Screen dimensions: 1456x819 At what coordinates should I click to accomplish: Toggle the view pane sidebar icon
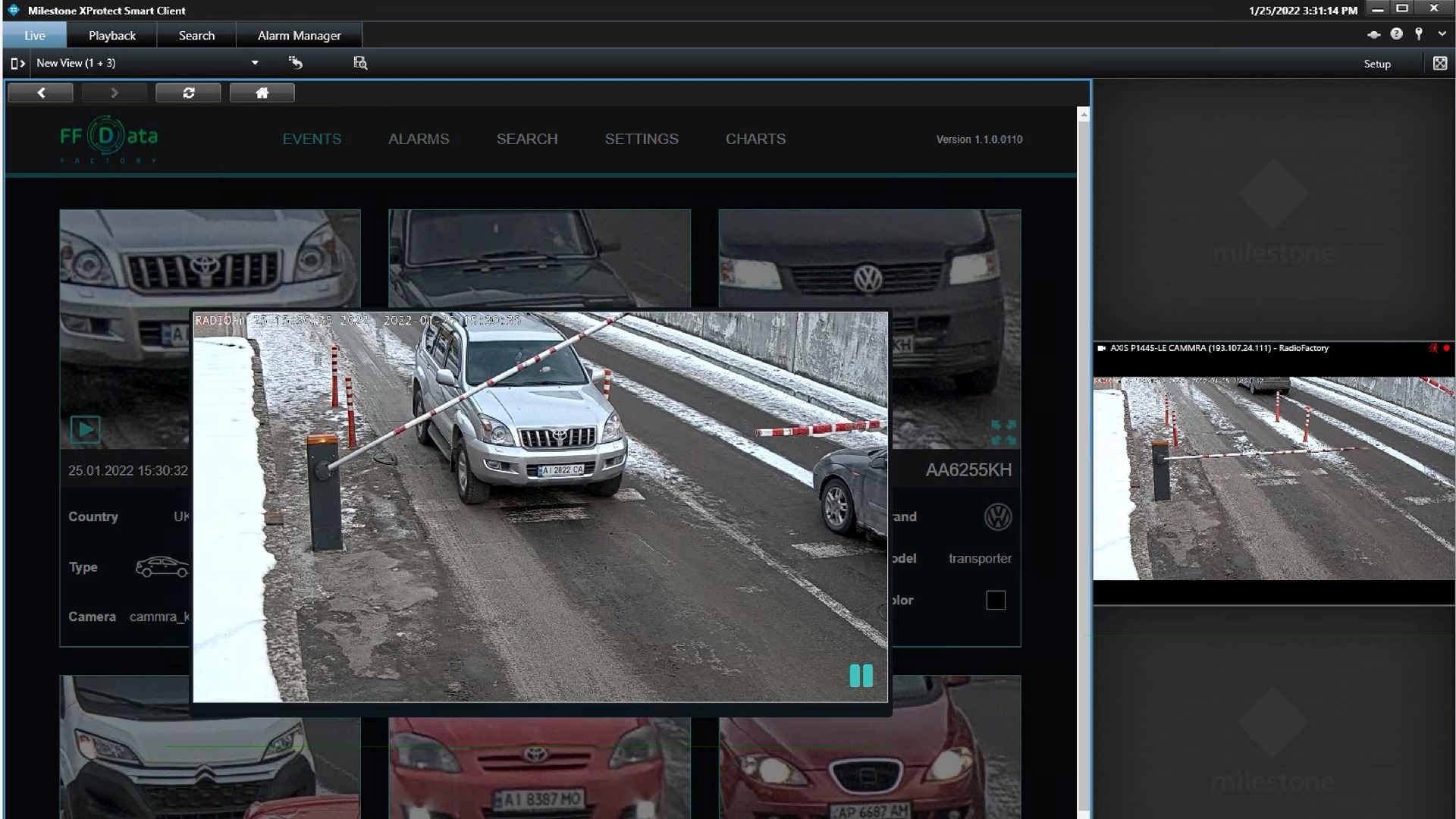(17, 63)
